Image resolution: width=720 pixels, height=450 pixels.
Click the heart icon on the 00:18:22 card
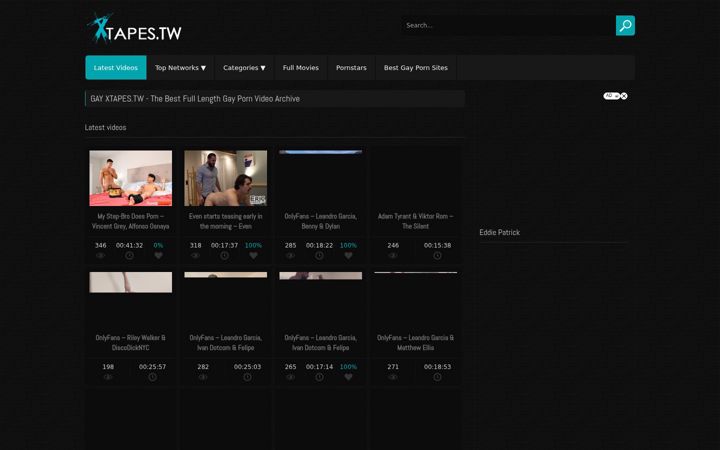349,255
